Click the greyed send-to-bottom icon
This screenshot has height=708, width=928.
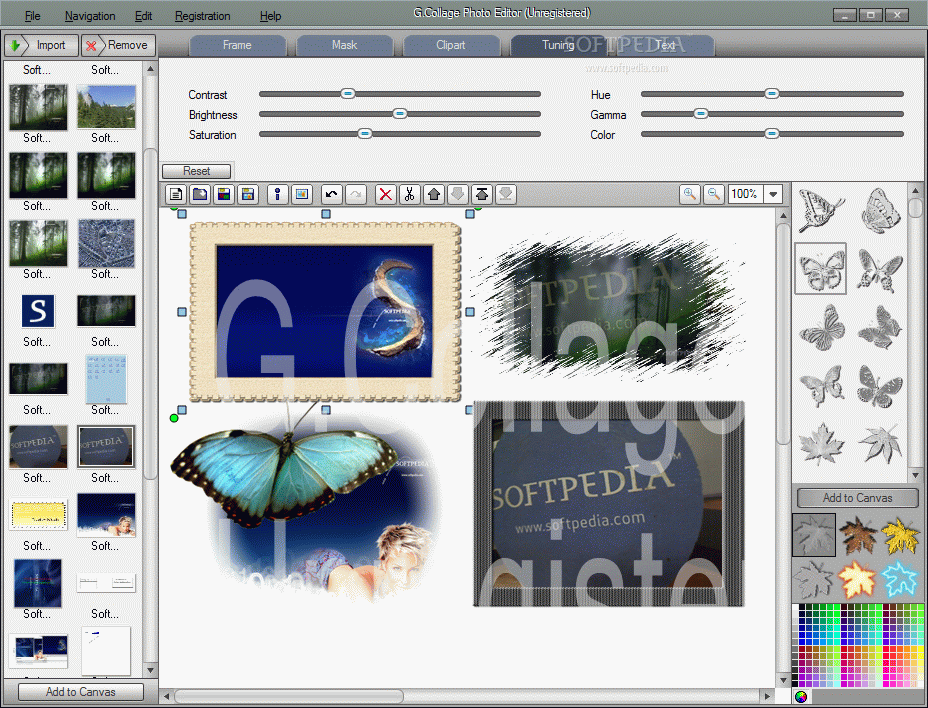[x=506, y=194]
